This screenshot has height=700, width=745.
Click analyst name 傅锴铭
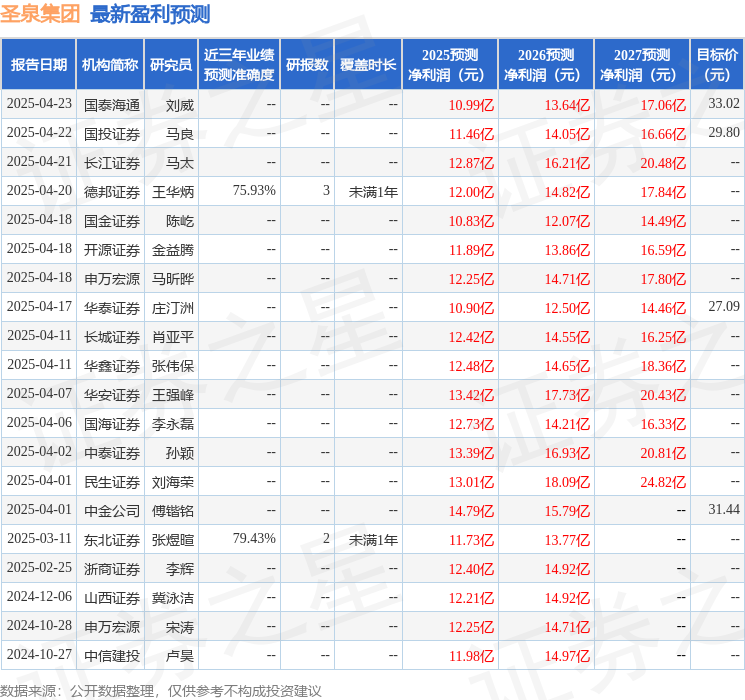173,511
